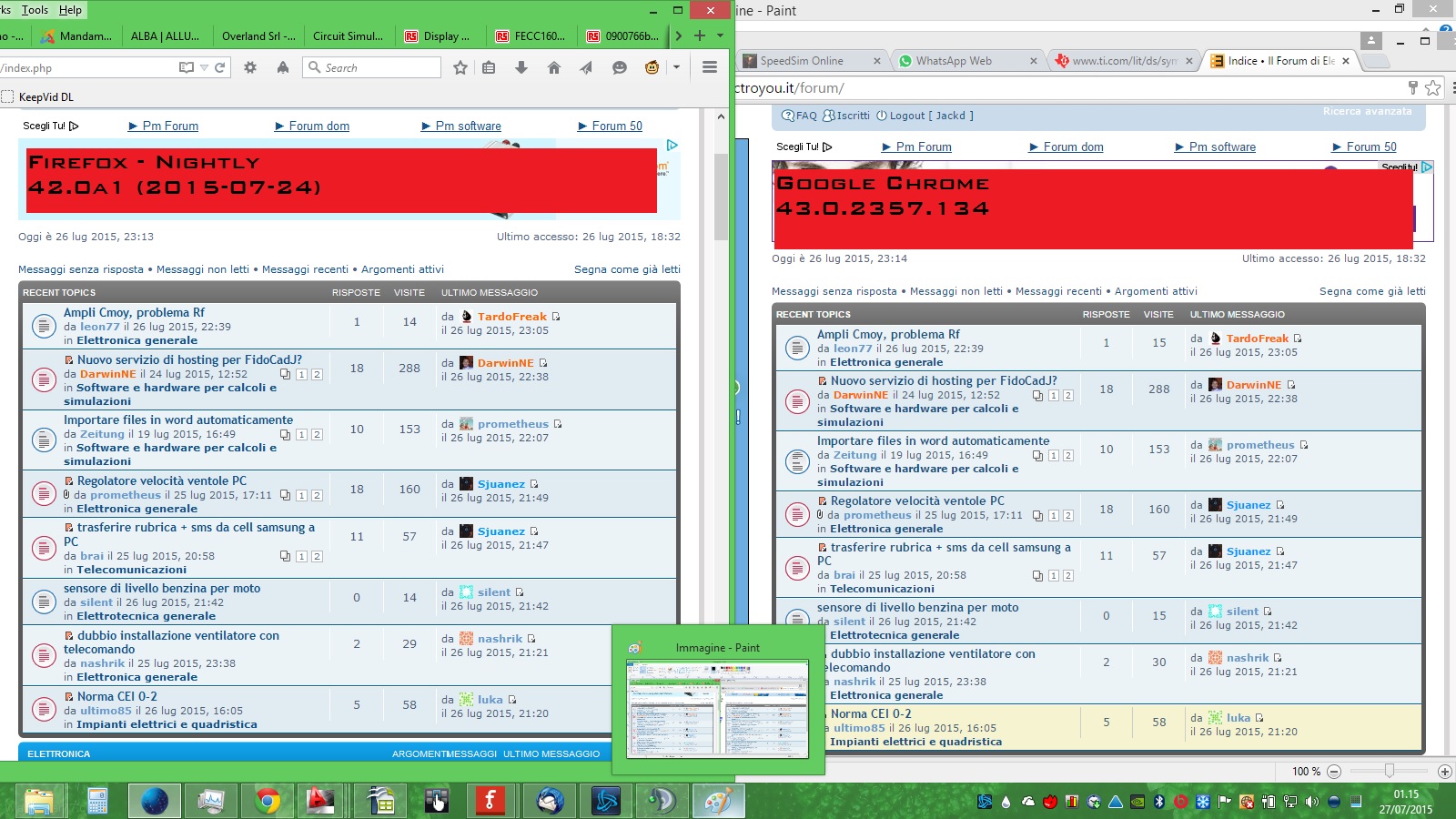Click Chrome icon in the Windows taskbar
The height and width of the screenshot is (819, 1456).
pos(268,801)
